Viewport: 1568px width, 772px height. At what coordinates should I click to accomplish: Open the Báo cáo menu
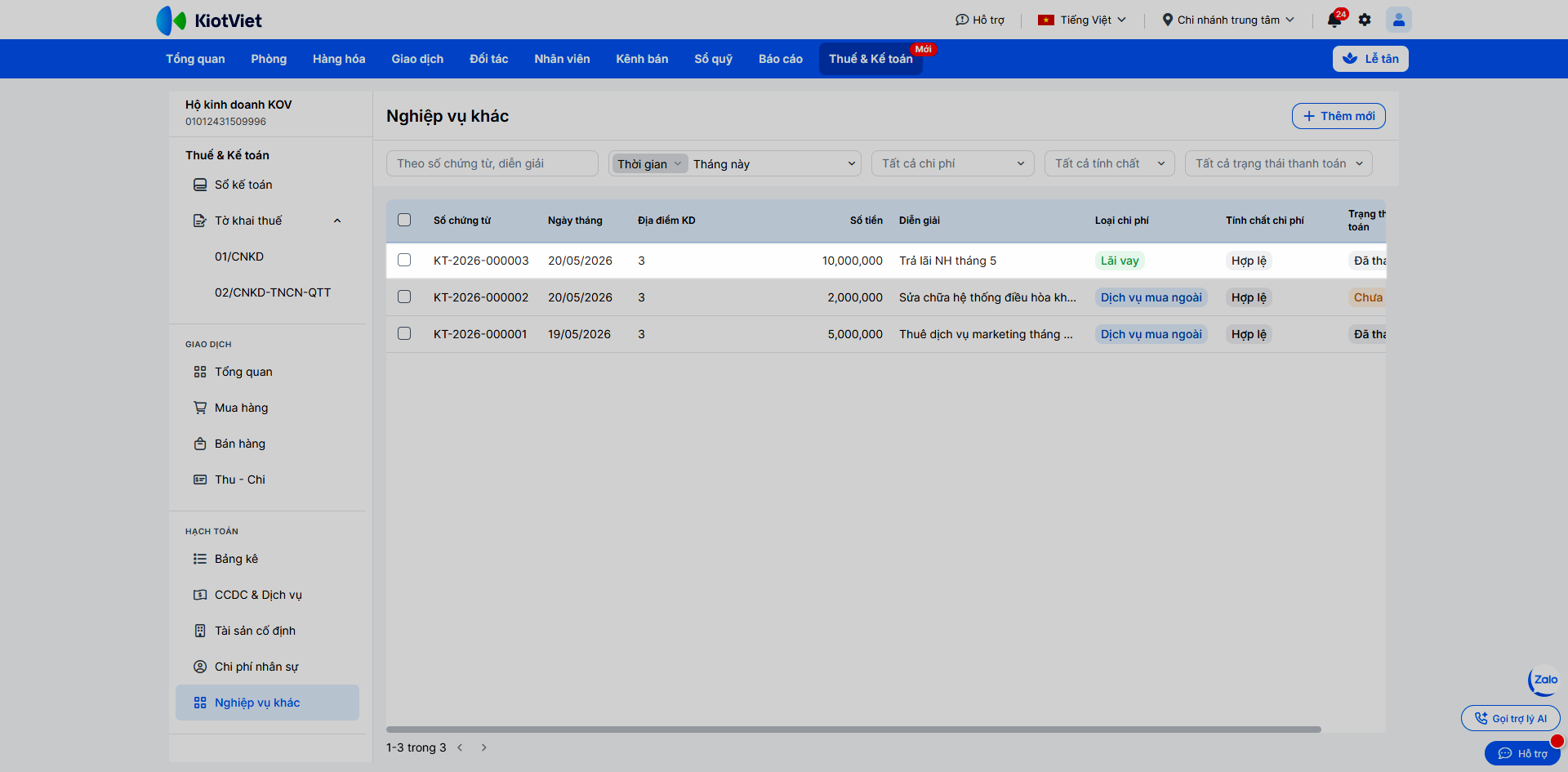click(780, 59)
